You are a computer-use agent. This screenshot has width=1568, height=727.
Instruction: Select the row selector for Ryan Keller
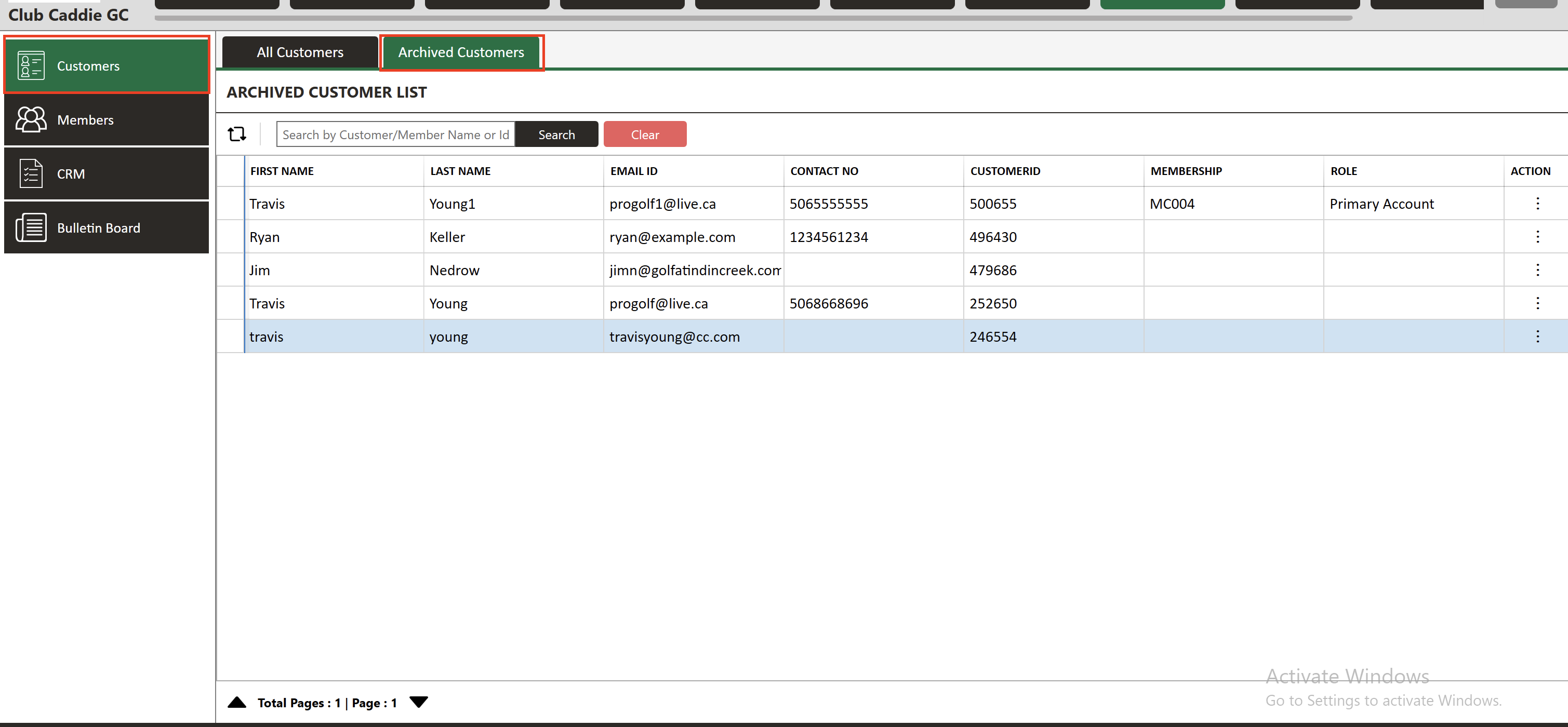(x=231, y=237)
